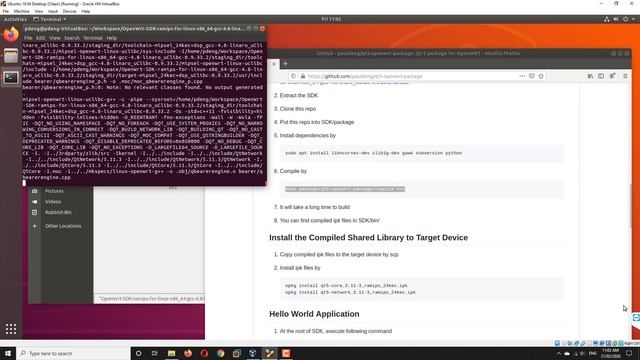
Task: Click the padlock site info icon
Action: point(303,76)
